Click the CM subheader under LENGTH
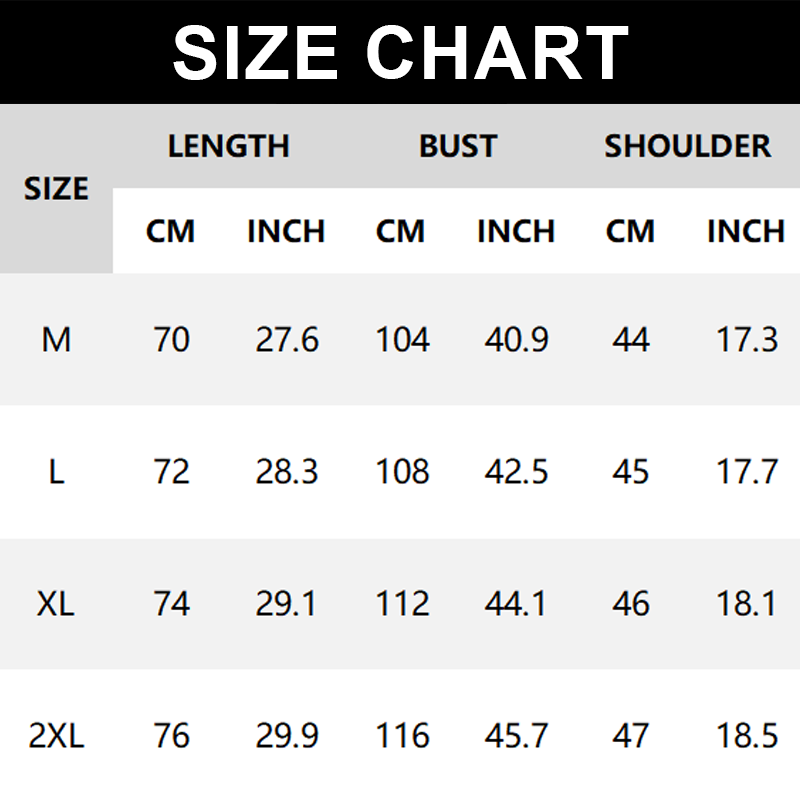800x800 pixels. click(x=170, y=231)
